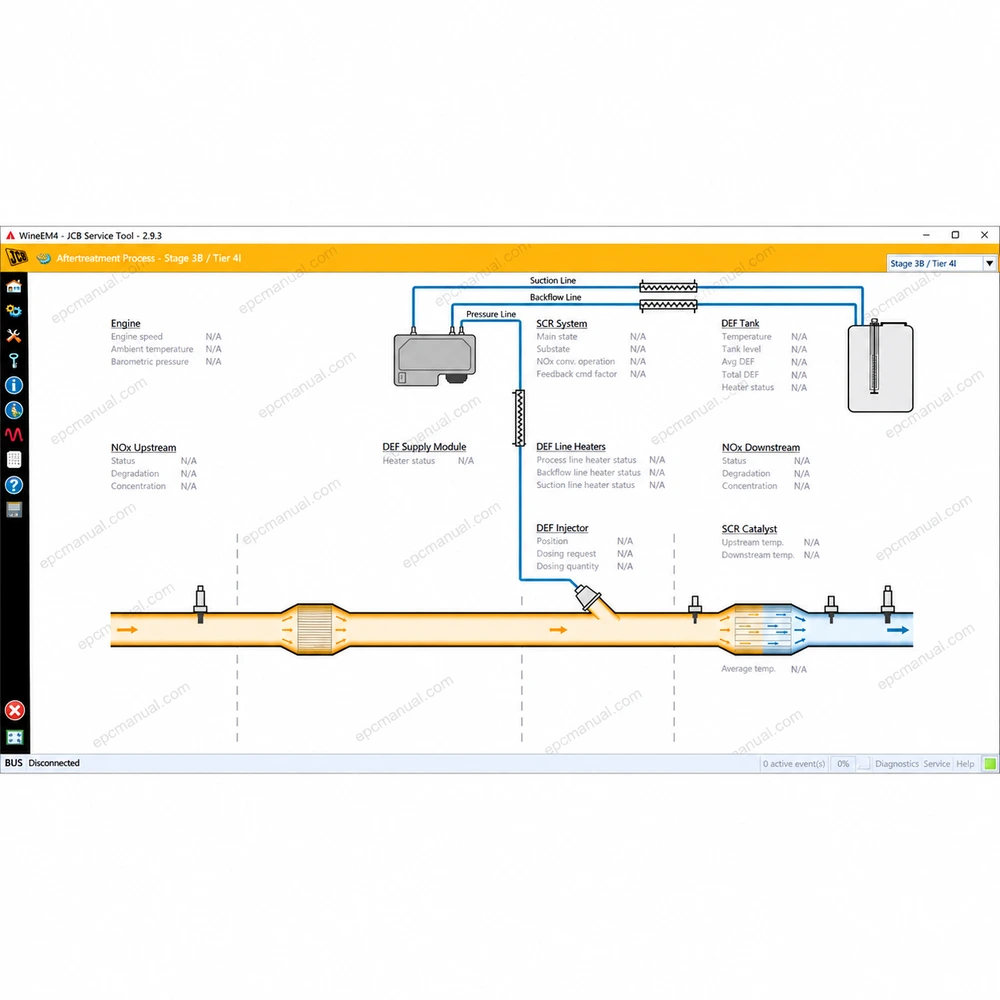The width and height of the screenshot is (1000, 1000).
Task: Open the blue question mark help icon
Action: click(14, 485)
